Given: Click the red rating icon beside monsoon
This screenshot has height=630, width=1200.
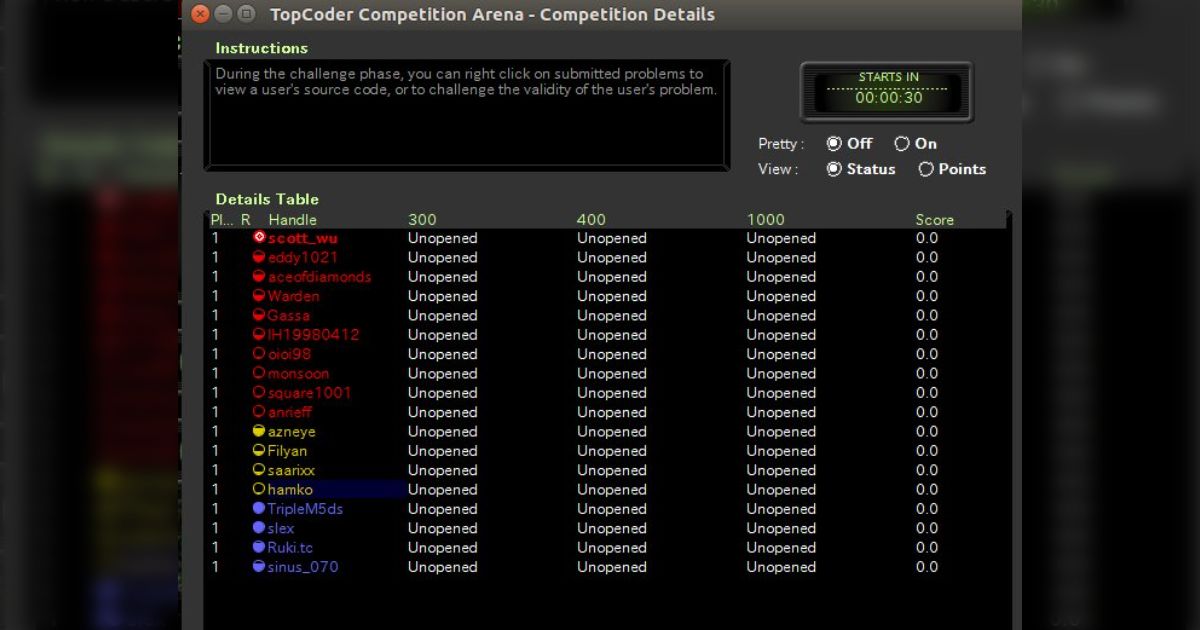Looking at the screenshot, I should [259, 374].
